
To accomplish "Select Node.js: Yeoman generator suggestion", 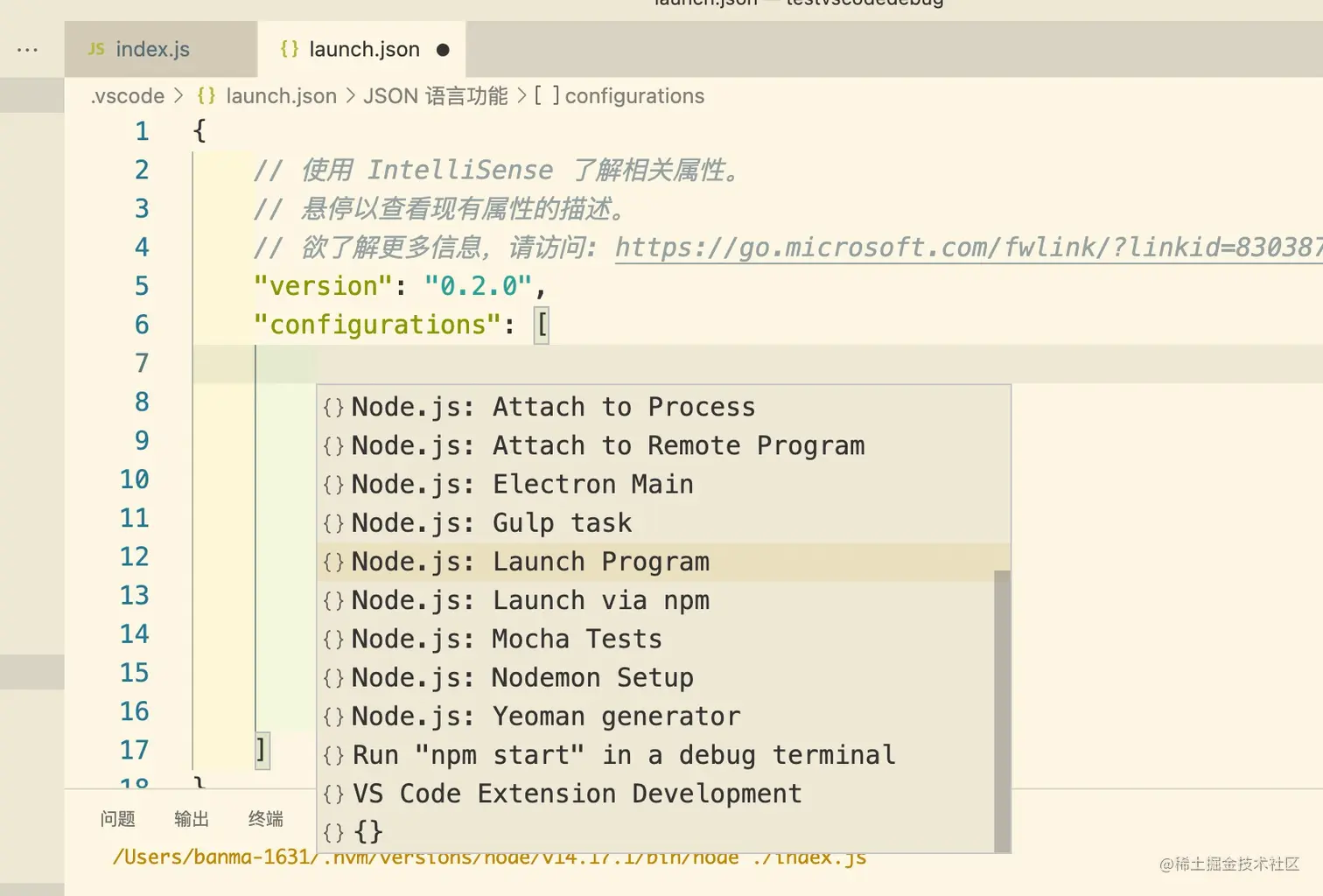I will (656, 717).
